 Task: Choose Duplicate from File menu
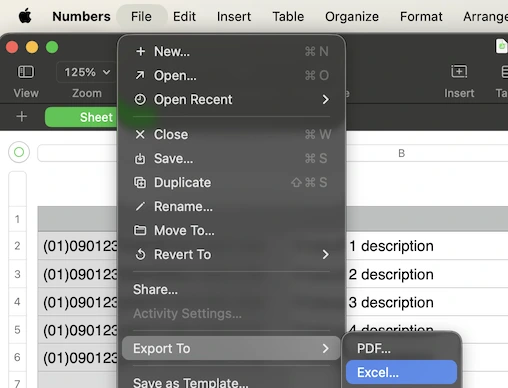coord(231,182)
